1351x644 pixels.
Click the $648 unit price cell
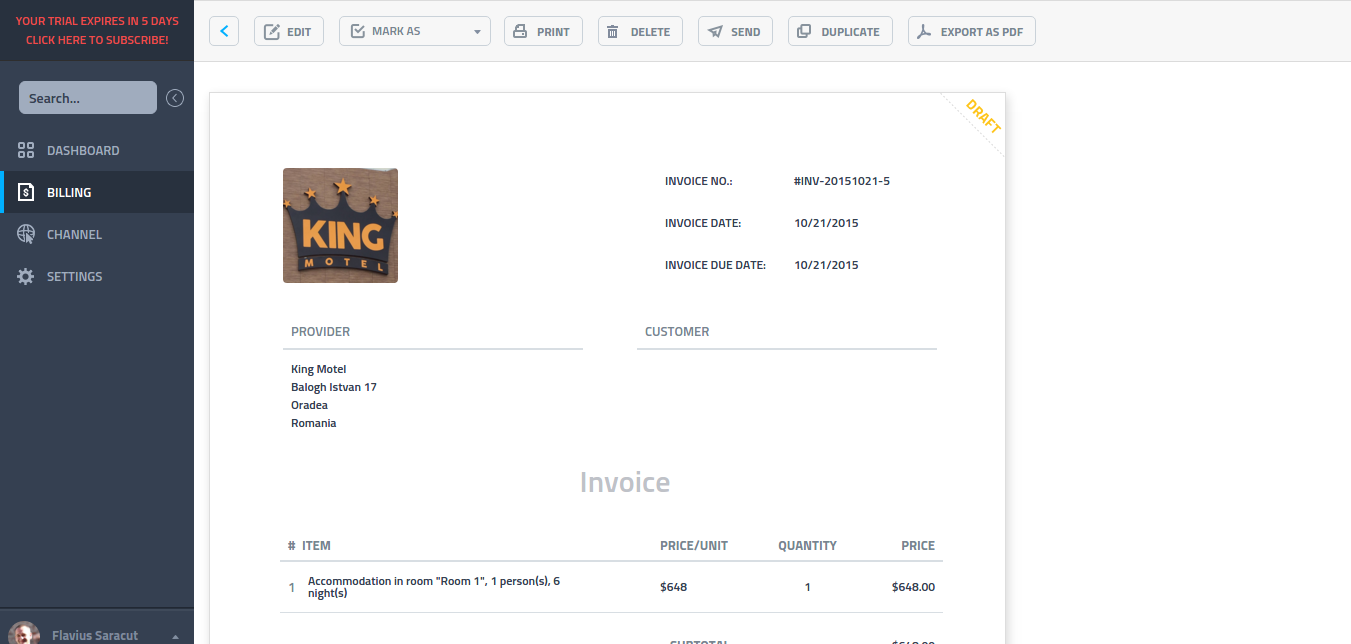674,587
